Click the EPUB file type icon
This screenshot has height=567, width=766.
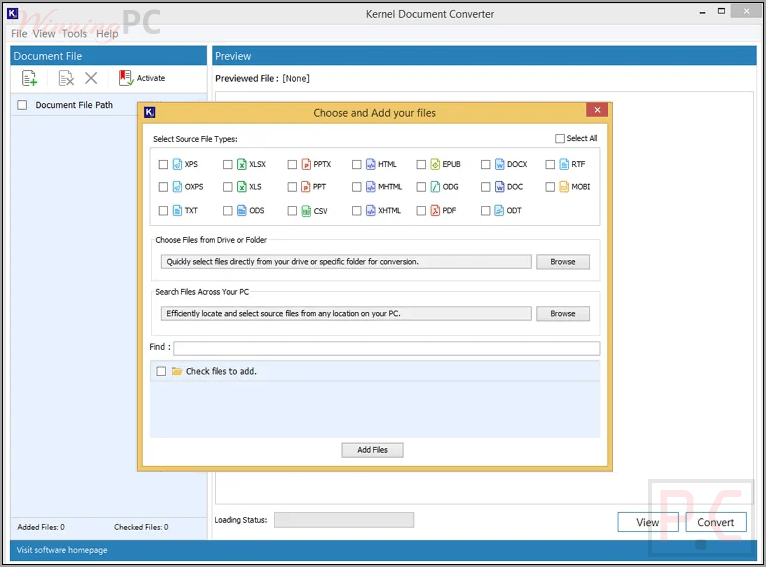coord(435,164)
